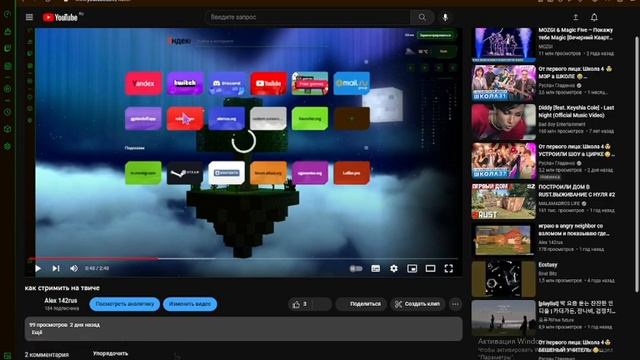Screen dimensions: 640x360
Task: Enable theater mode in the player
Action: [430, 269]
